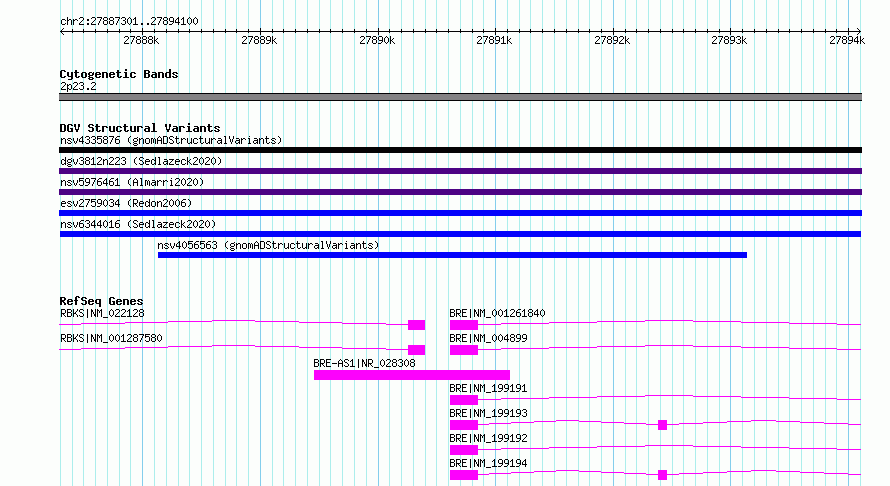Click the exon block of BRE|NM_004899
890x486 pixels.
tap(464, 350)
